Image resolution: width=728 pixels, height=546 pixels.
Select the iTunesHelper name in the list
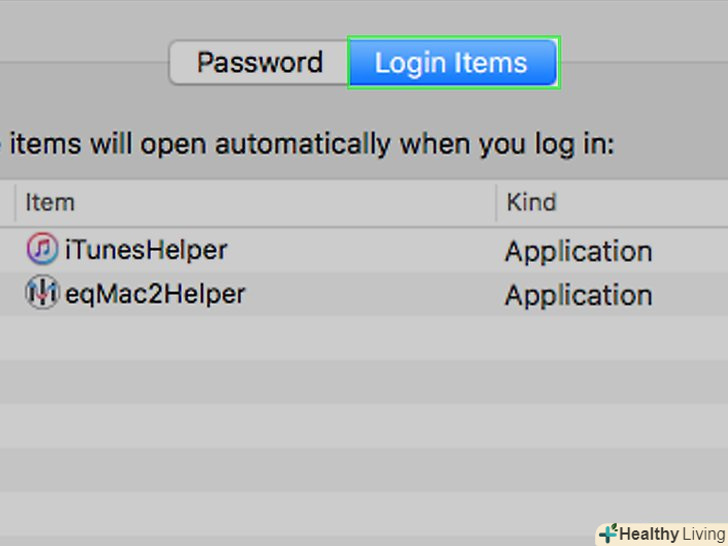146,250
